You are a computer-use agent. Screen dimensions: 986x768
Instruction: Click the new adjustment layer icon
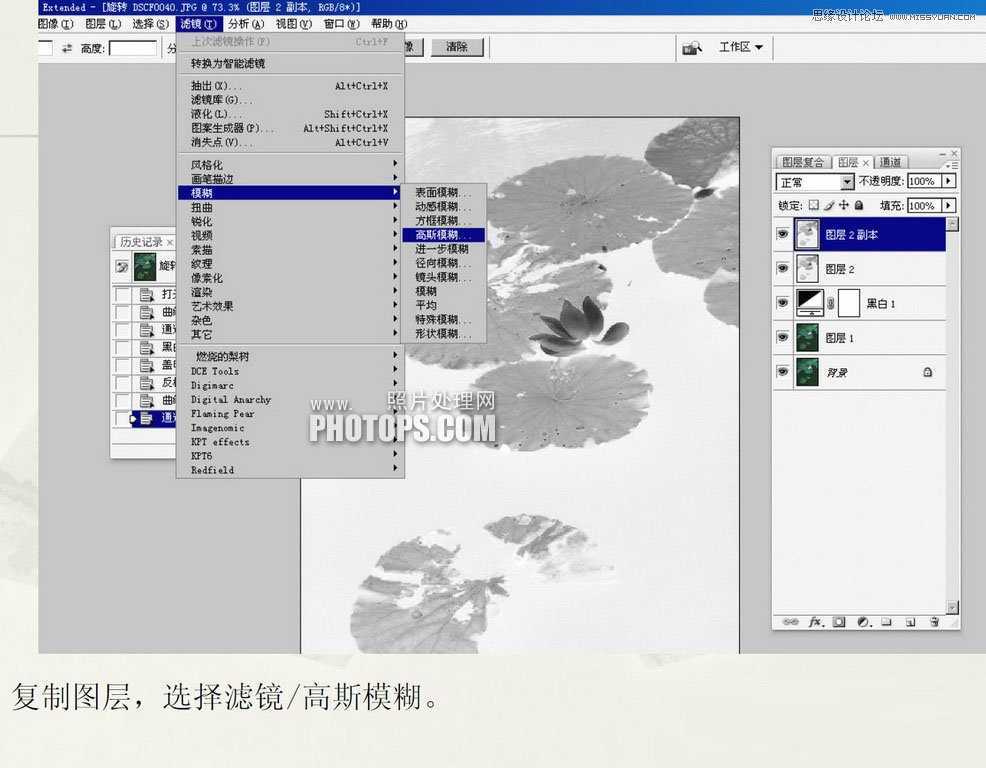click(862, 622)
